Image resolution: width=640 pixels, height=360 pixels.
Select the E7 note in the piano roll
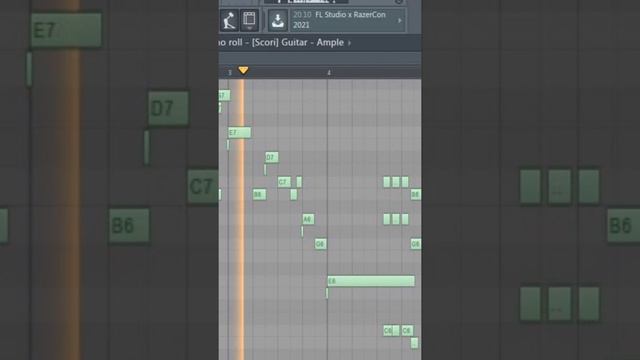[240, 133]
